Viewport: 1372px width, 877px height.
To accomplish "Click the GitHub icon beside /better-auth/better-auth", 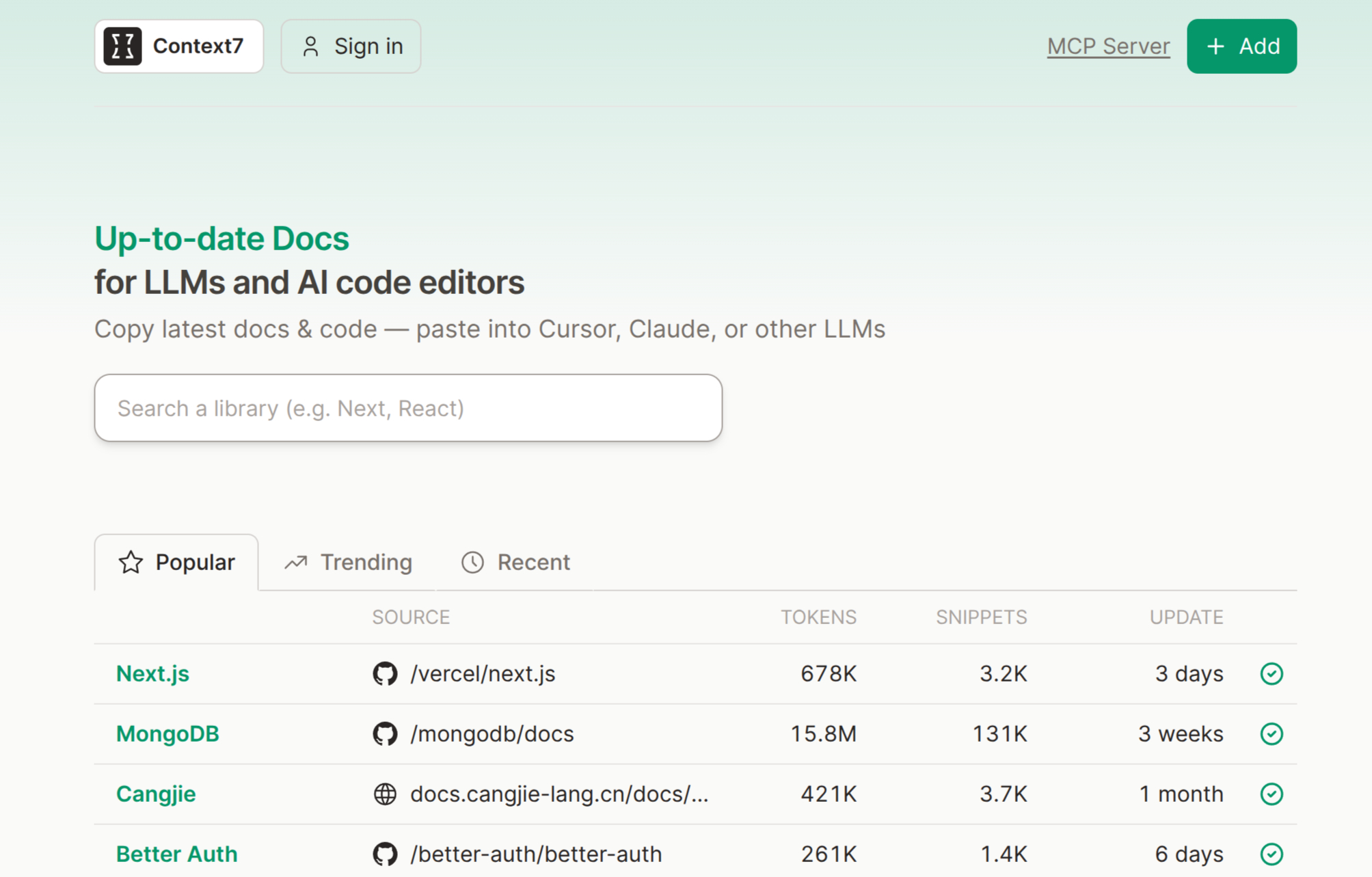I will coord(385,854).
